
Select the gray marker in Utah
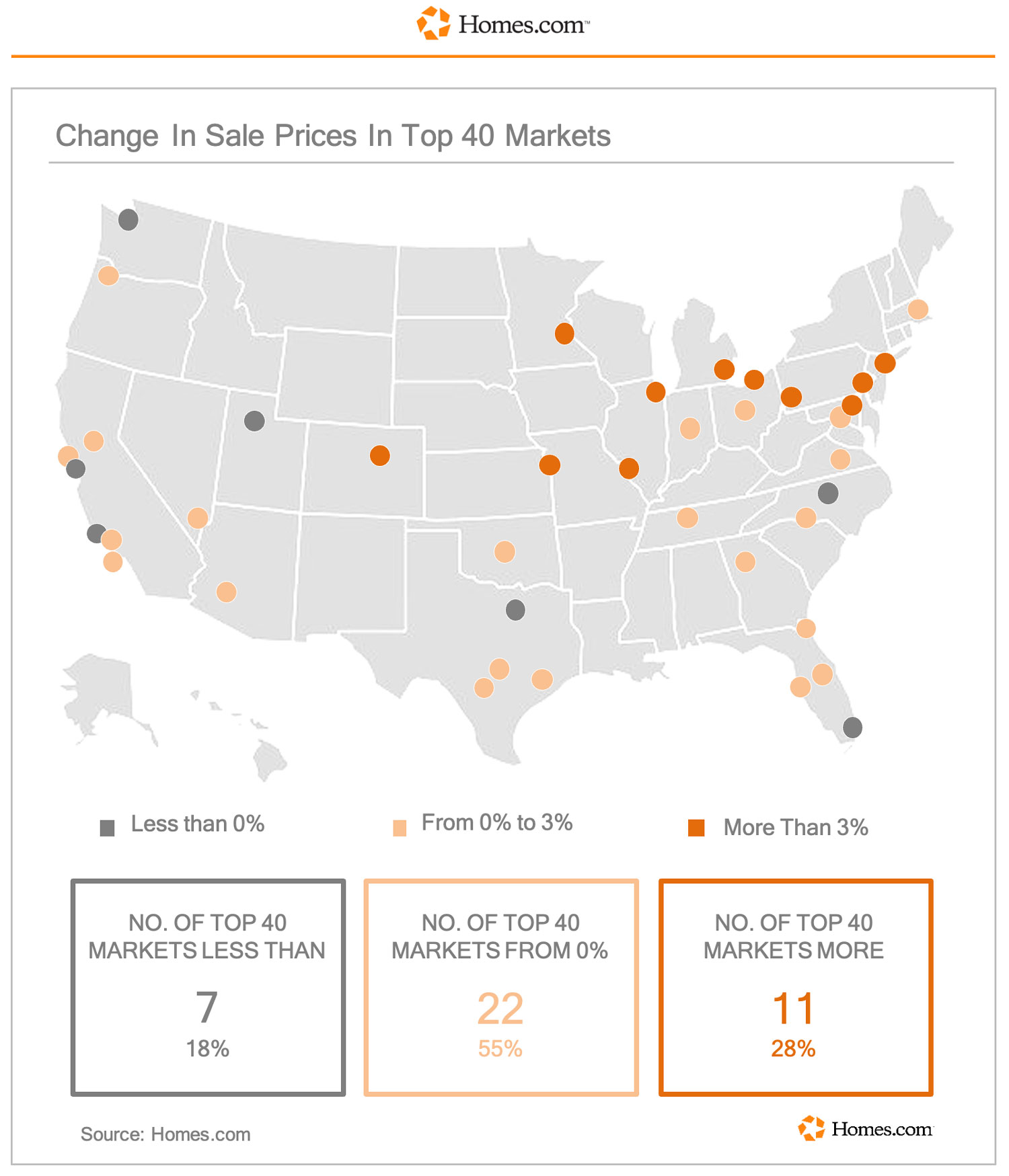(254, 421)
